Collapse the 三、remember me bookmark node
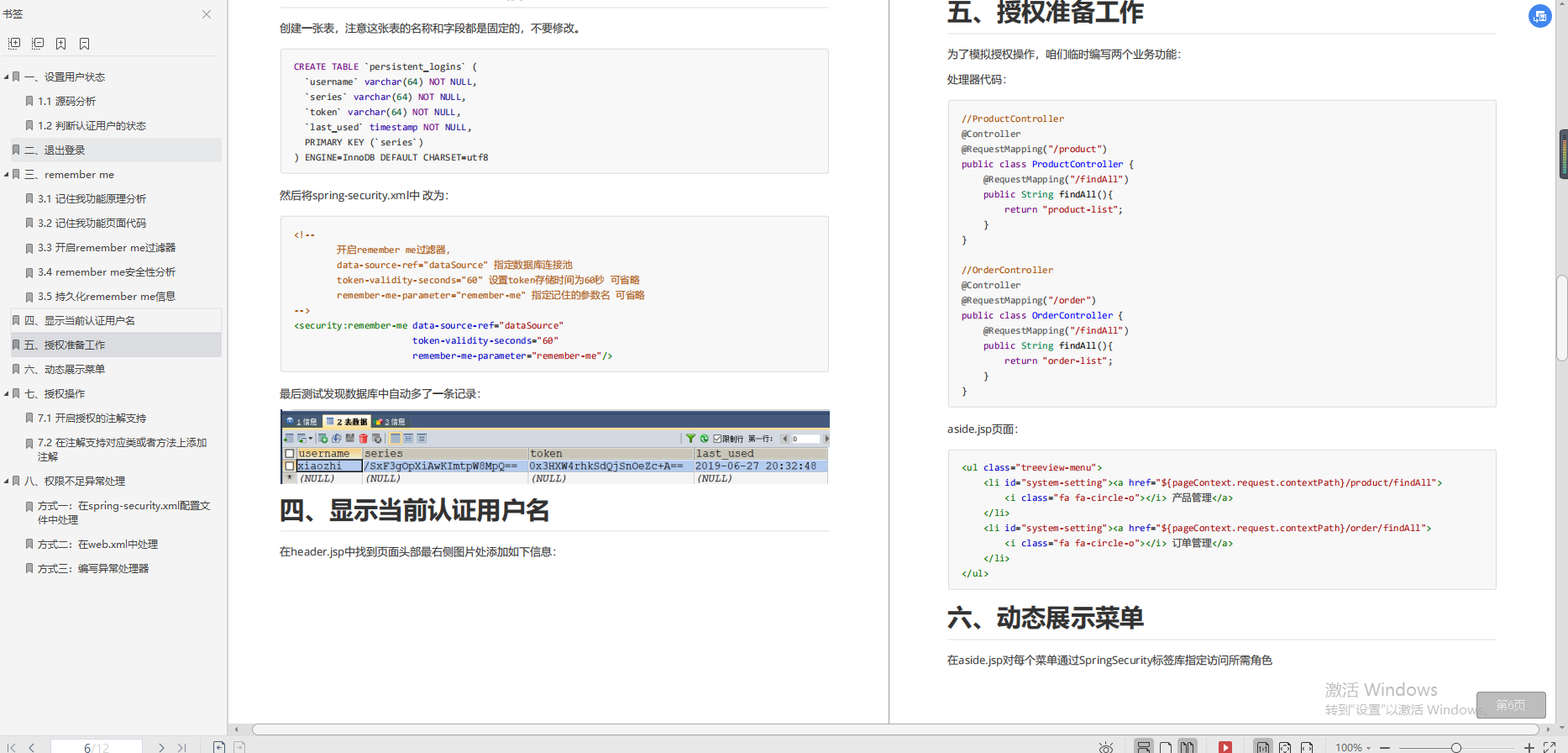 (x=6, y=175)
